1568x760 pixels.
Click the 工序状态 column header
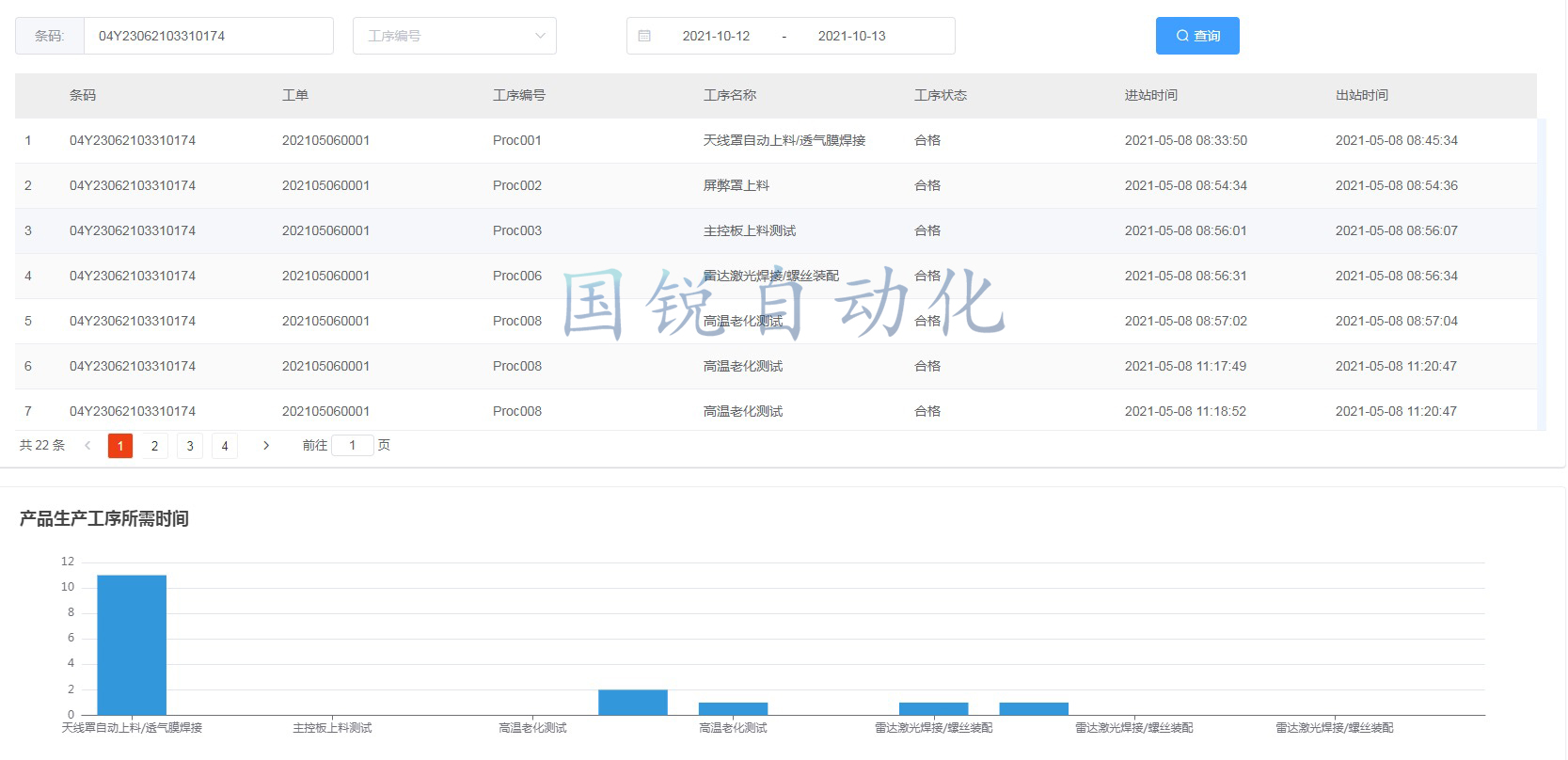[941, 95]
